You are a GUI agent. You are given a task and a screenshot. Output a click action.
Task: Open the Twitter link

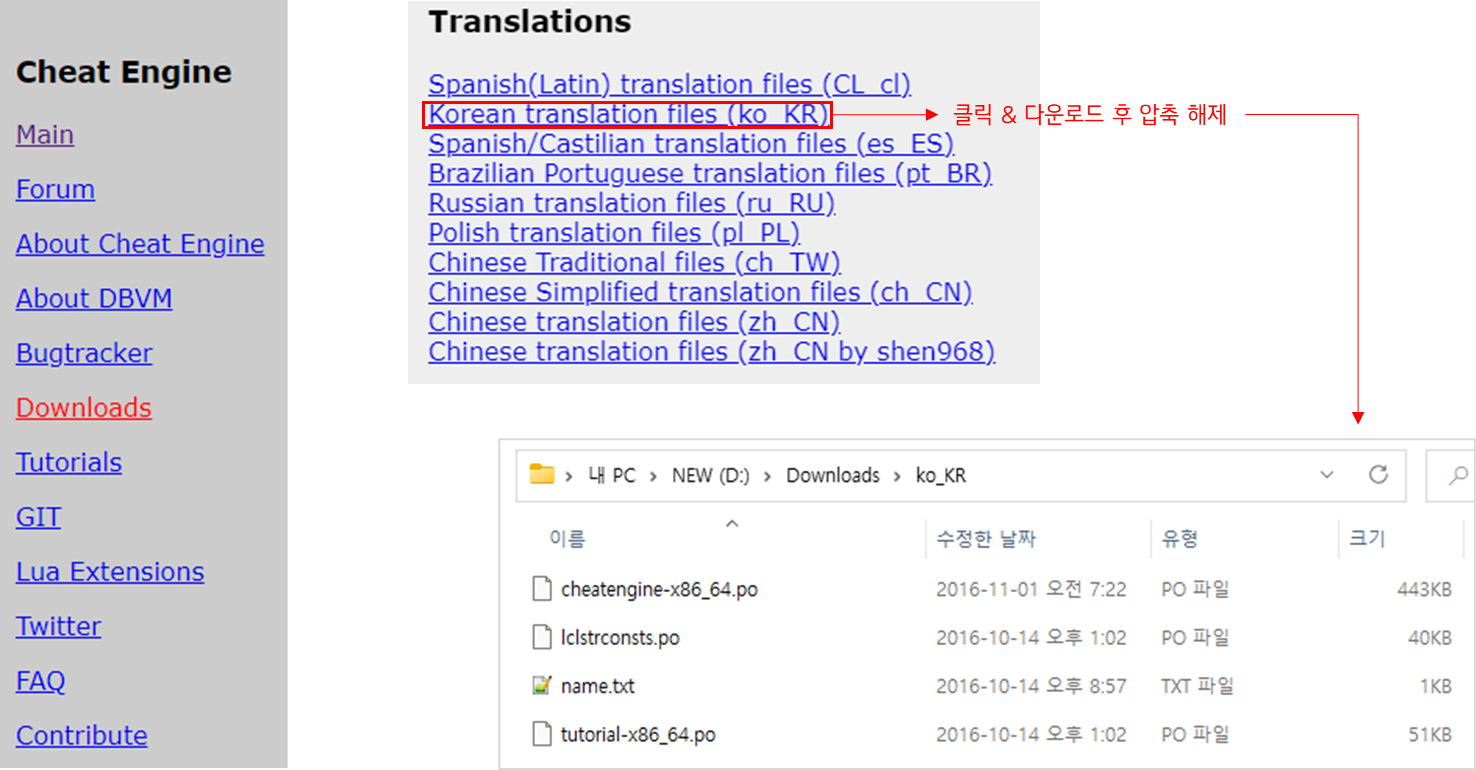58,626
